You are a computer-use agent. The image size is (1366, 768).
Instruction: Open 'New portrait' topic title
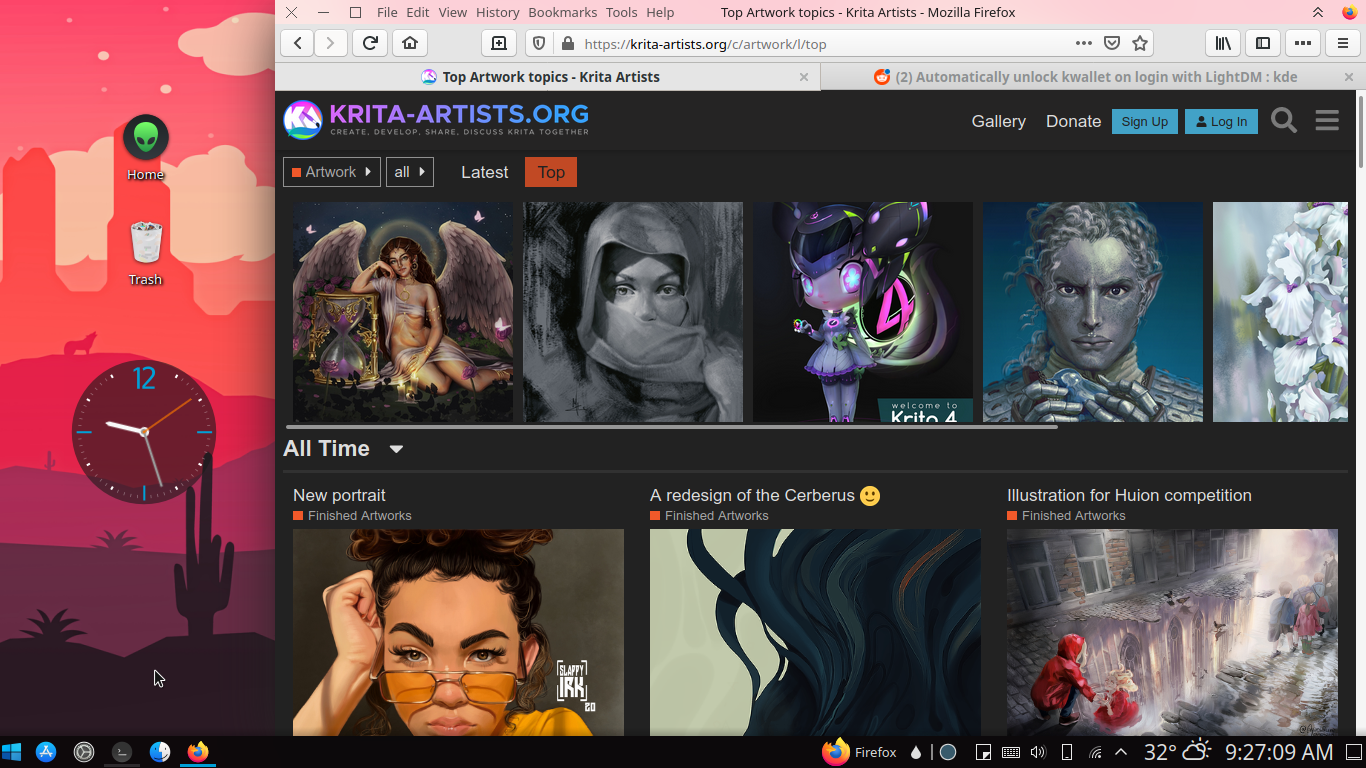tap(339, 495)
